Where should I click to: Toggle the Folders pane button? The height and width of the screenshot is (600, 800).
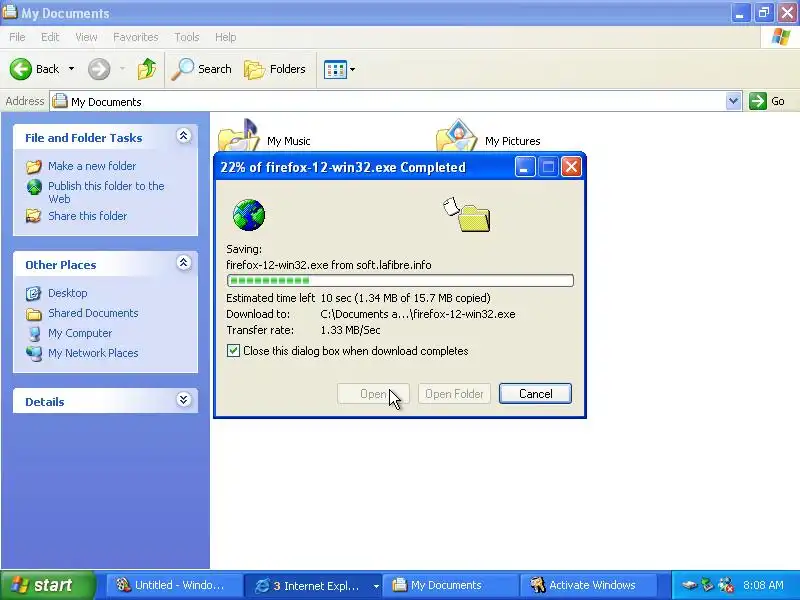pos(276,69)
